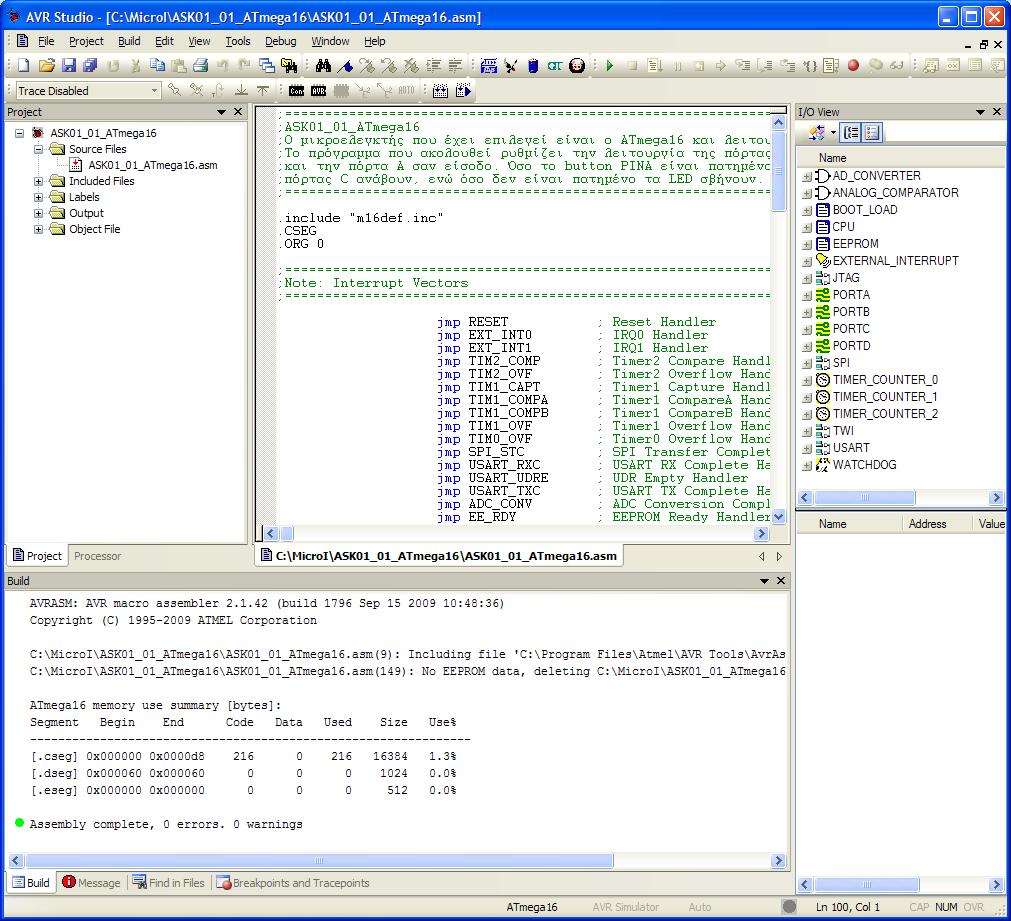Switch to Breakpoints and Tracepoints tab
Viewport: 1011px width, 921px height.
293,883
